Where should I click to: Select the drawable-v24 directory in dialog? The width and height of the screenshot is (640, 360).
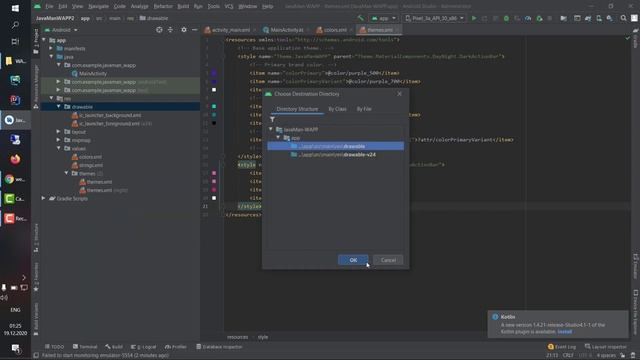coord(336,155)
